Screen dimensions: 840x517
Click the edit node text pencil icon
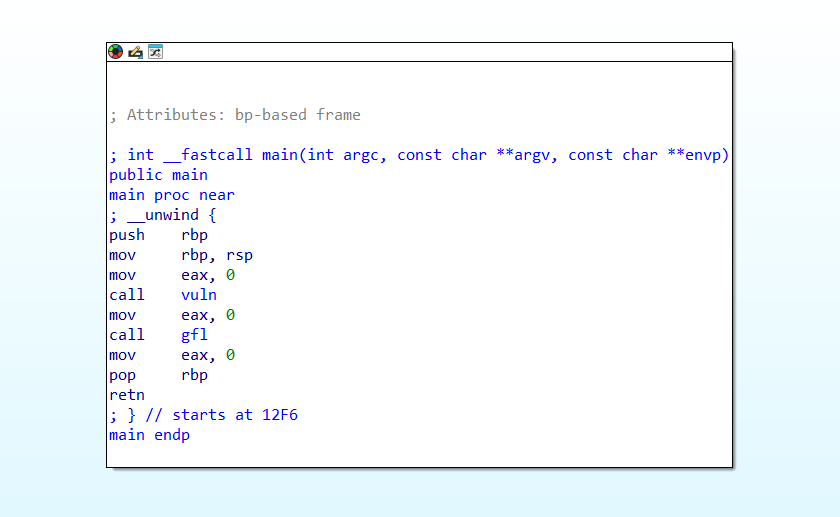[x=136, y=52]
